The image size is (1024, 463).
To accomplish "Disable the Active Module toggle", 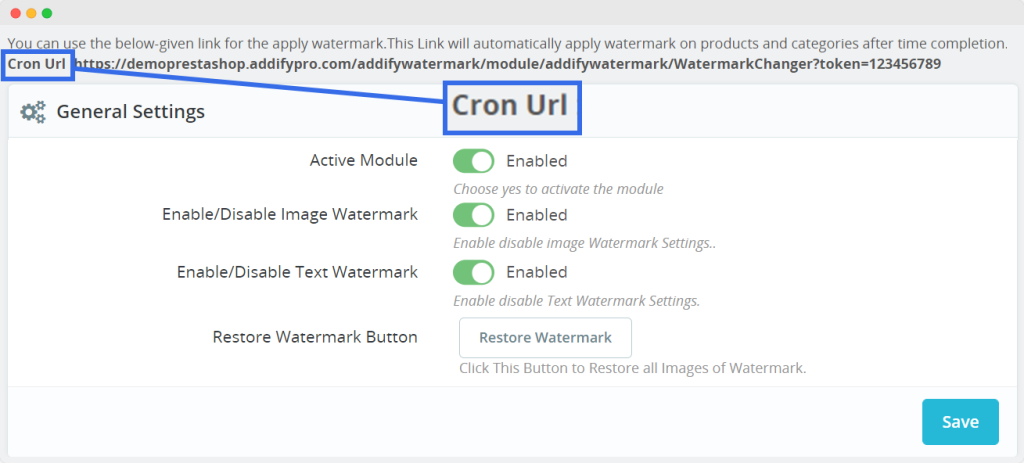I will pyautogui.click(x=474, y=161).
